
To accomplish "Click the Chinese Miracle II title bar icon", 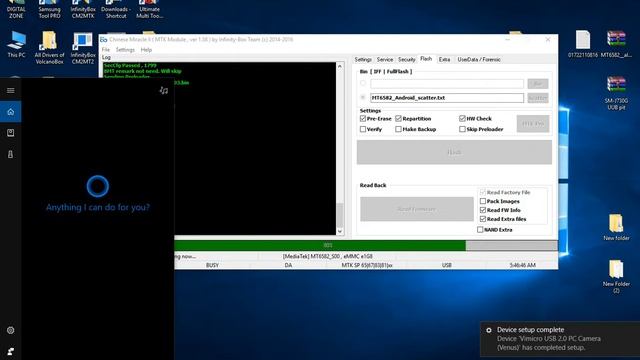I will (x=104, y=40).
